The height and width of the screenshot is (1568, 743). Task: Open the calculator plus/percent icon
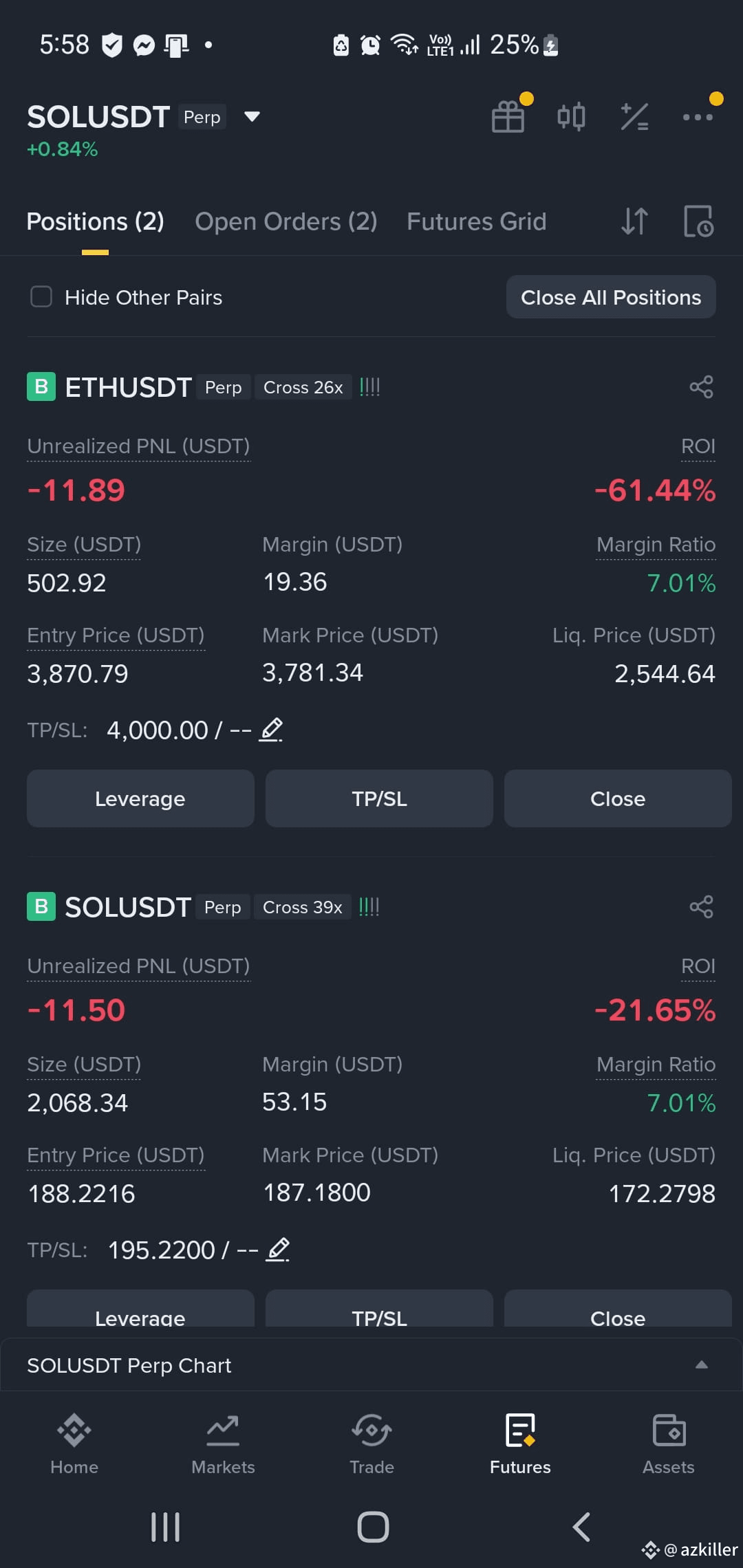[x=634, y=116]
